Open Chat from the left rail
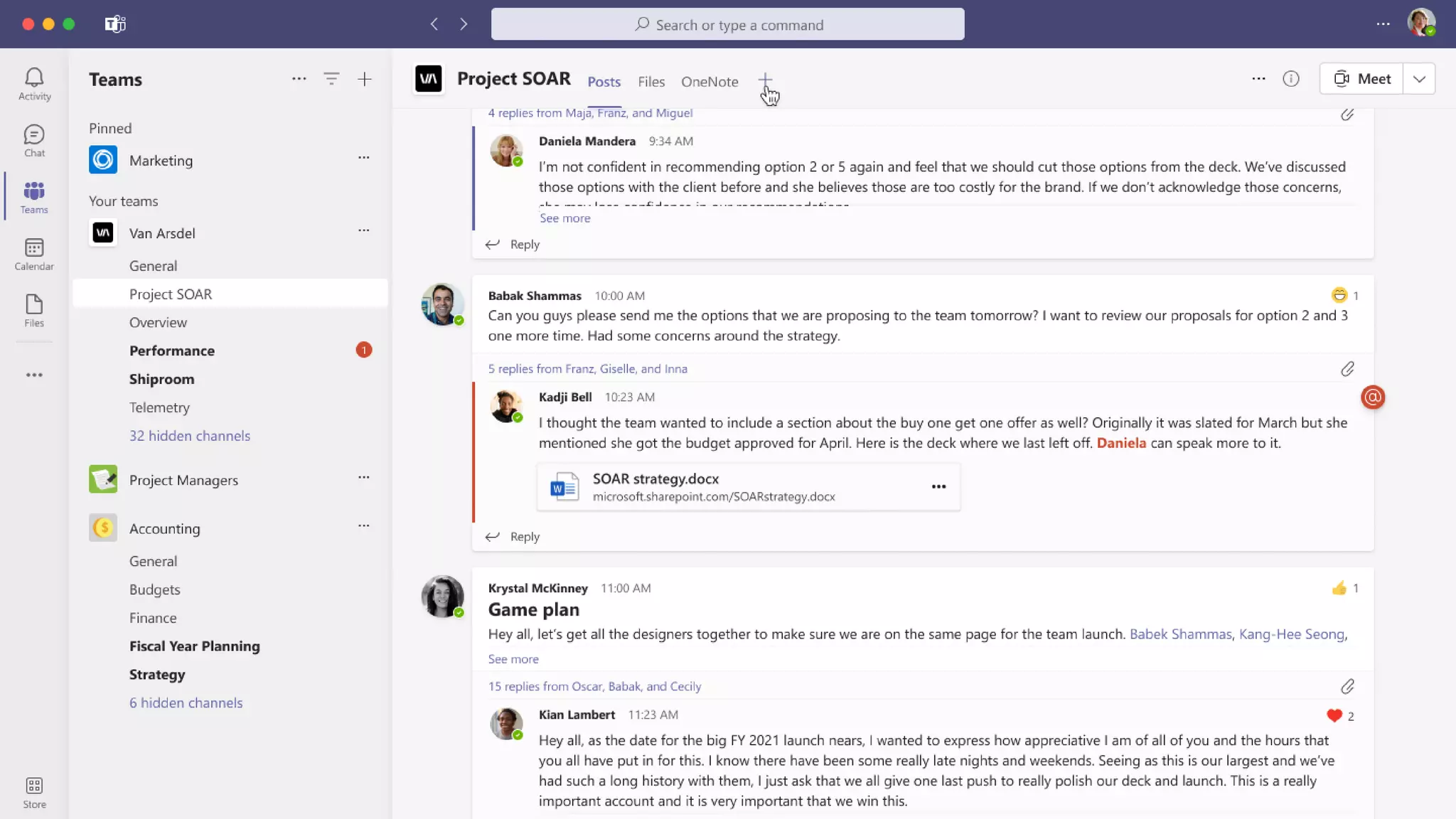 click(34, 140)
